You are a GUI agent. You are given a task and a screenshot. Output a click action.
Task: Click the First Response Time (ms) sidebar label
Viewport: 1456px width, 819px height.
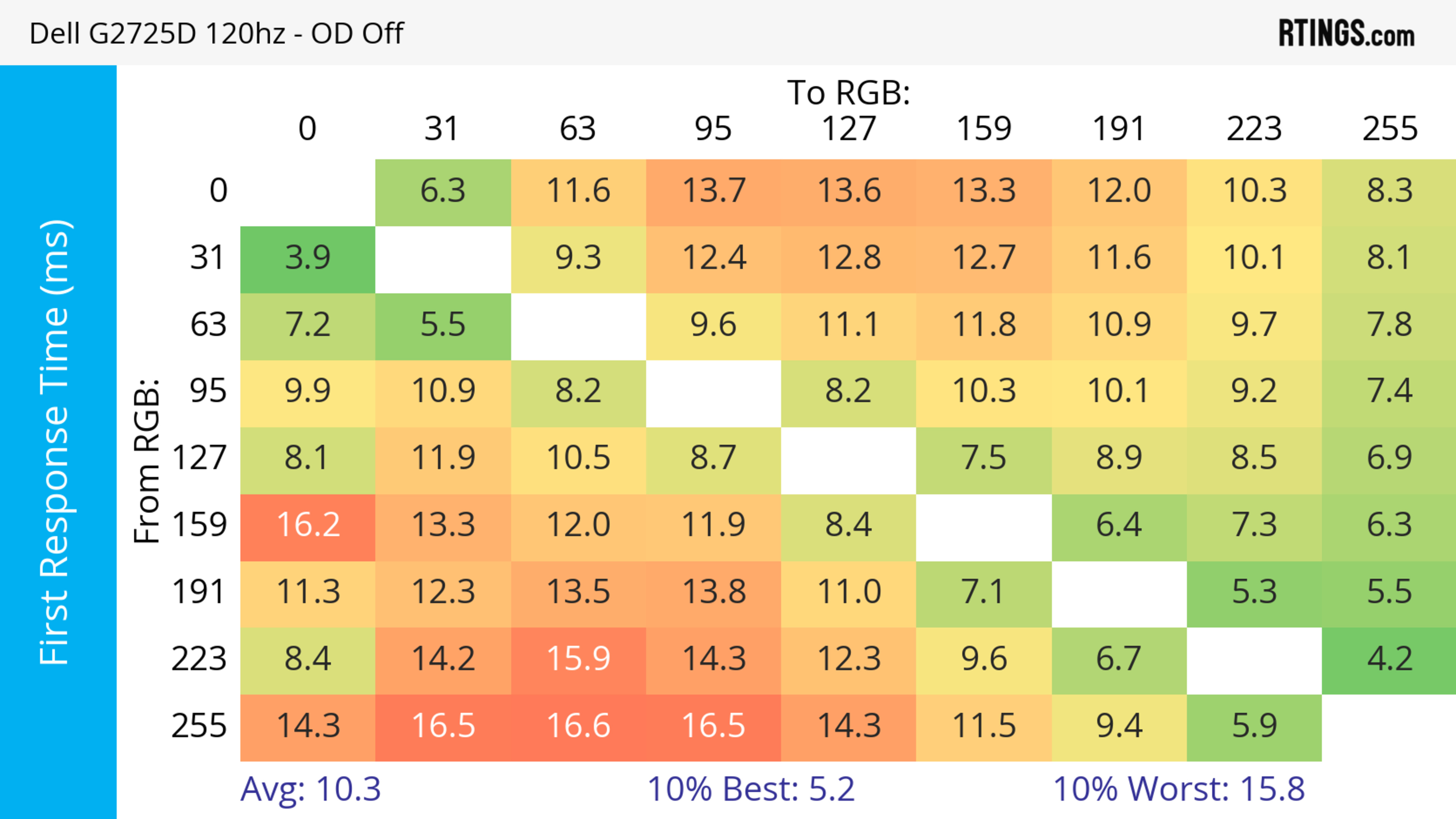pyautogui.click(x=55, y=442)
